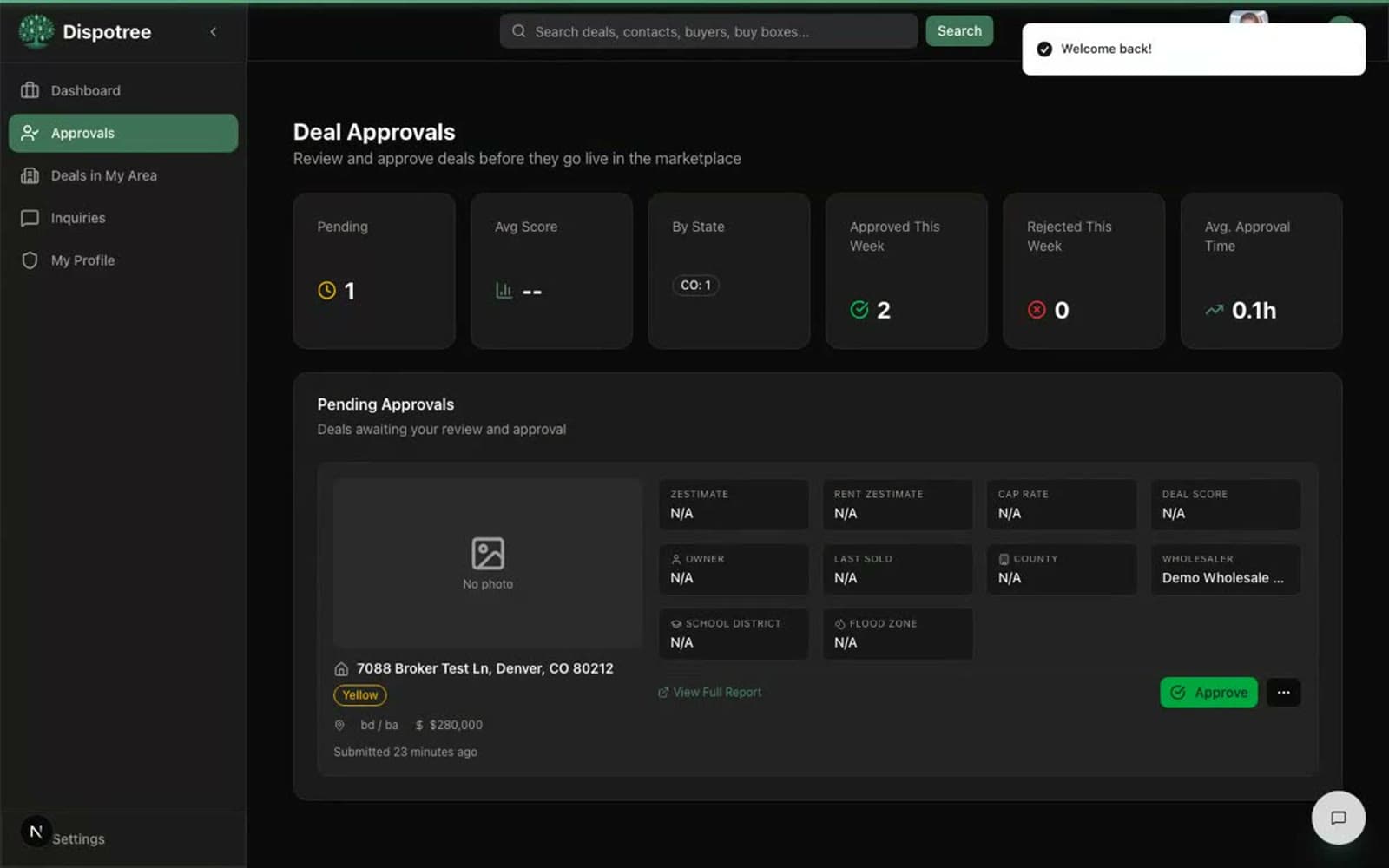Click the Deal Score N/A tile

pos(1226,504)
